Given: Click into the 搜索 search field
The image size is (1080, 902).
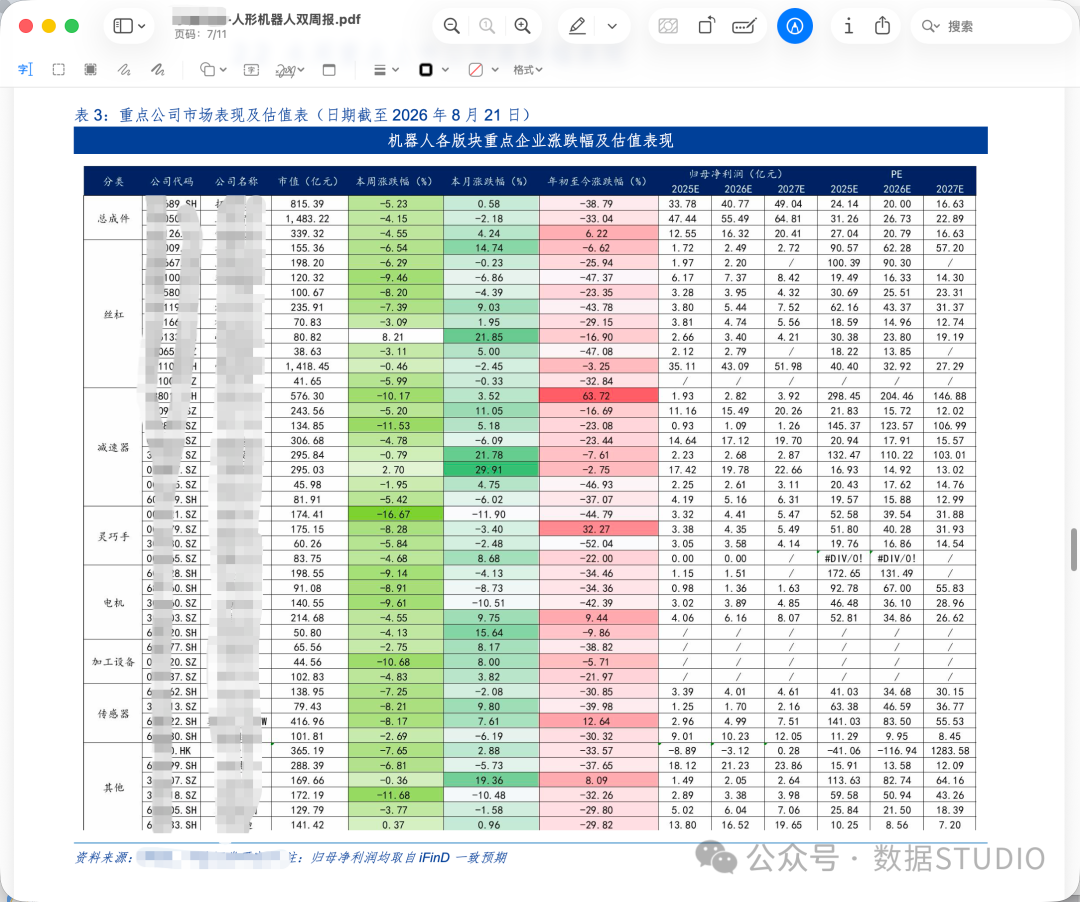Looking at the screenshot, I should coord(992,26).
